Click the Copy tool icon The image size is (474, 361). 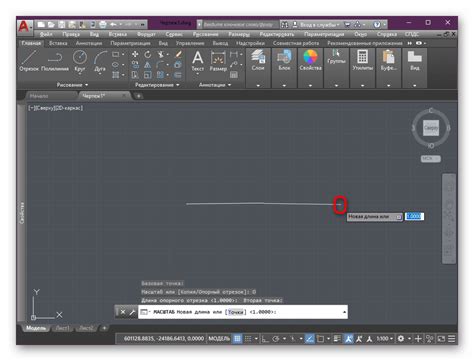tap(135, 64)
